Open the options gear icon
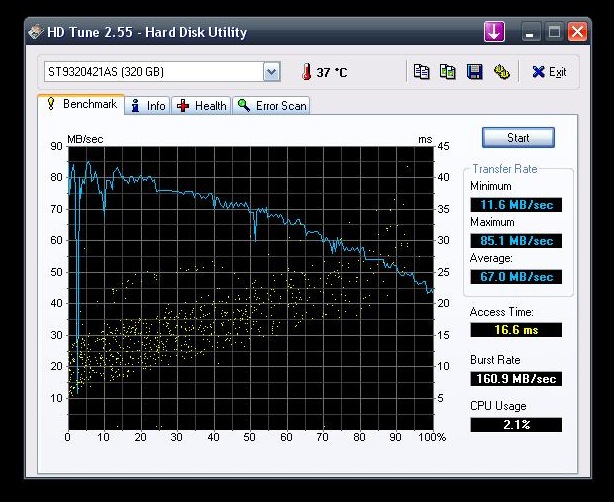 (501, 72)
